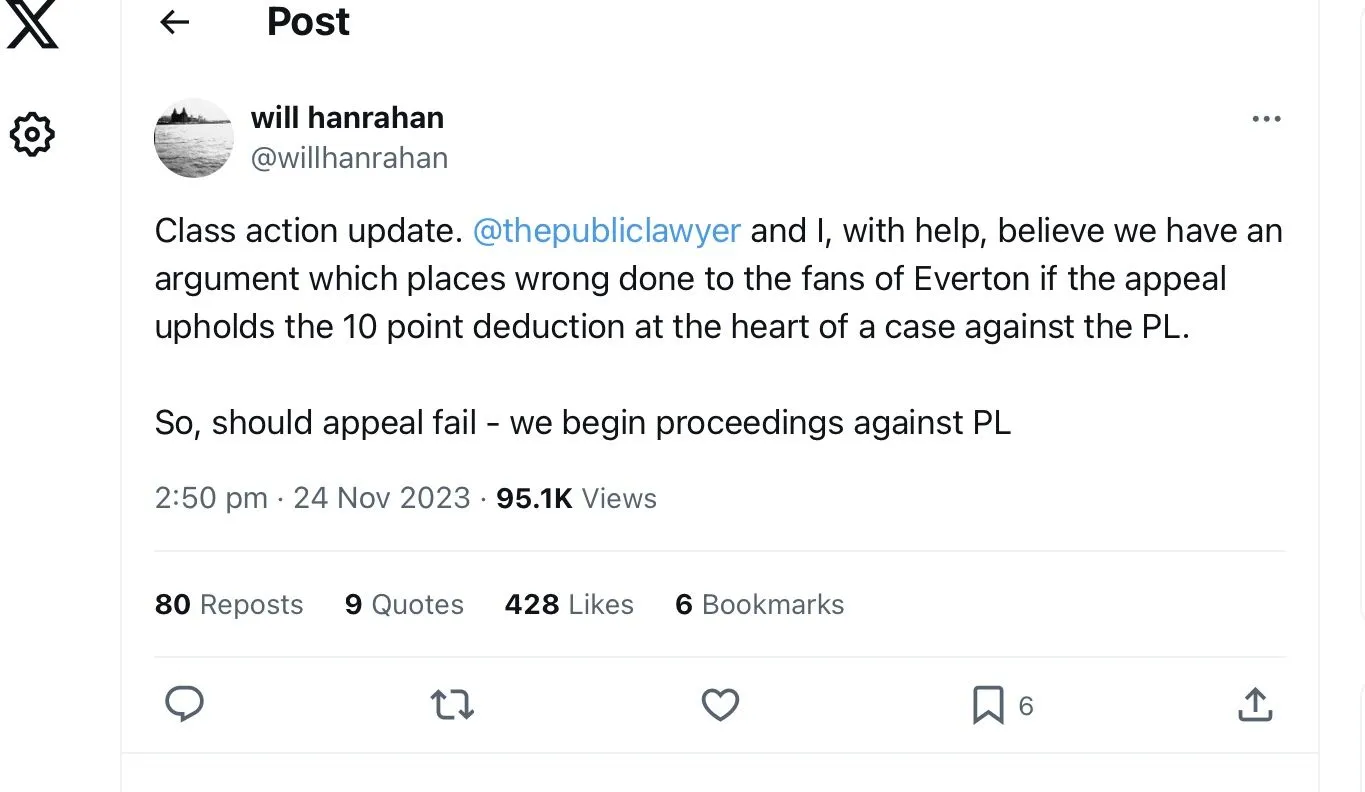Click the 6 Bookmarks count
1365x792 pixels.
coord(760,605)
